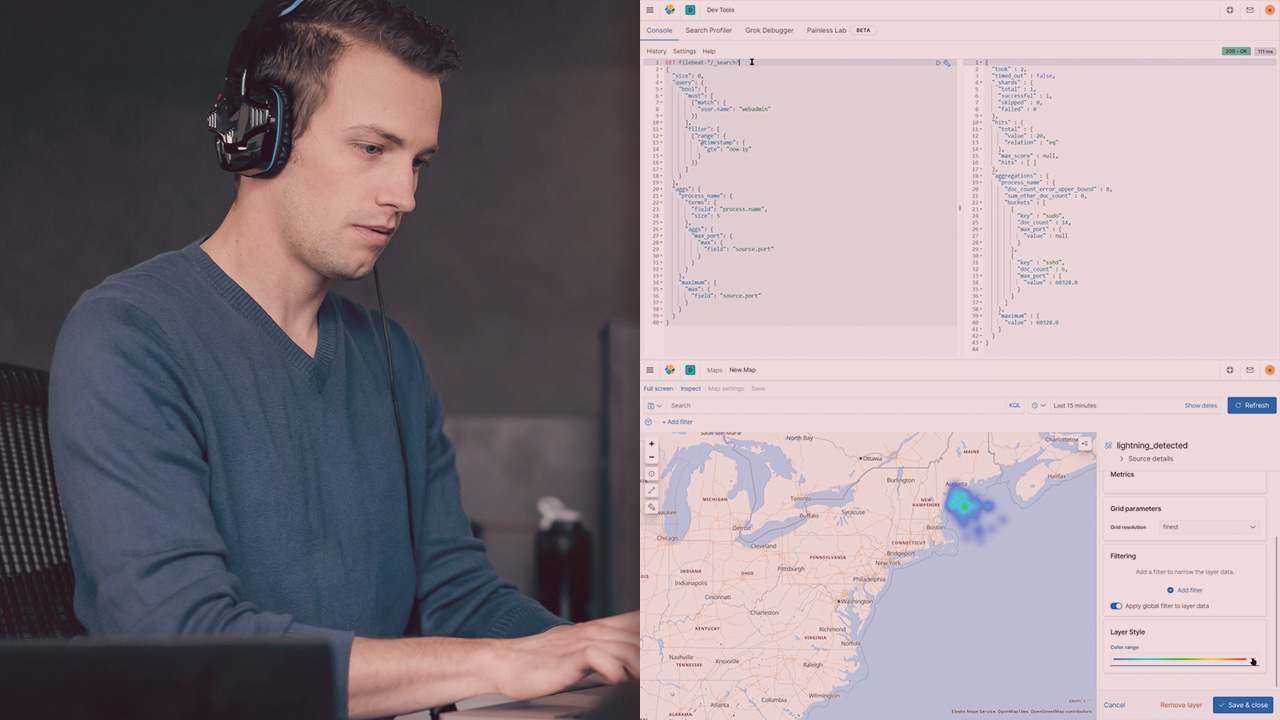Screen dimensions: 1280x720
Task: Toggle Apply global filter to layer data
Action: (1116, 606)
